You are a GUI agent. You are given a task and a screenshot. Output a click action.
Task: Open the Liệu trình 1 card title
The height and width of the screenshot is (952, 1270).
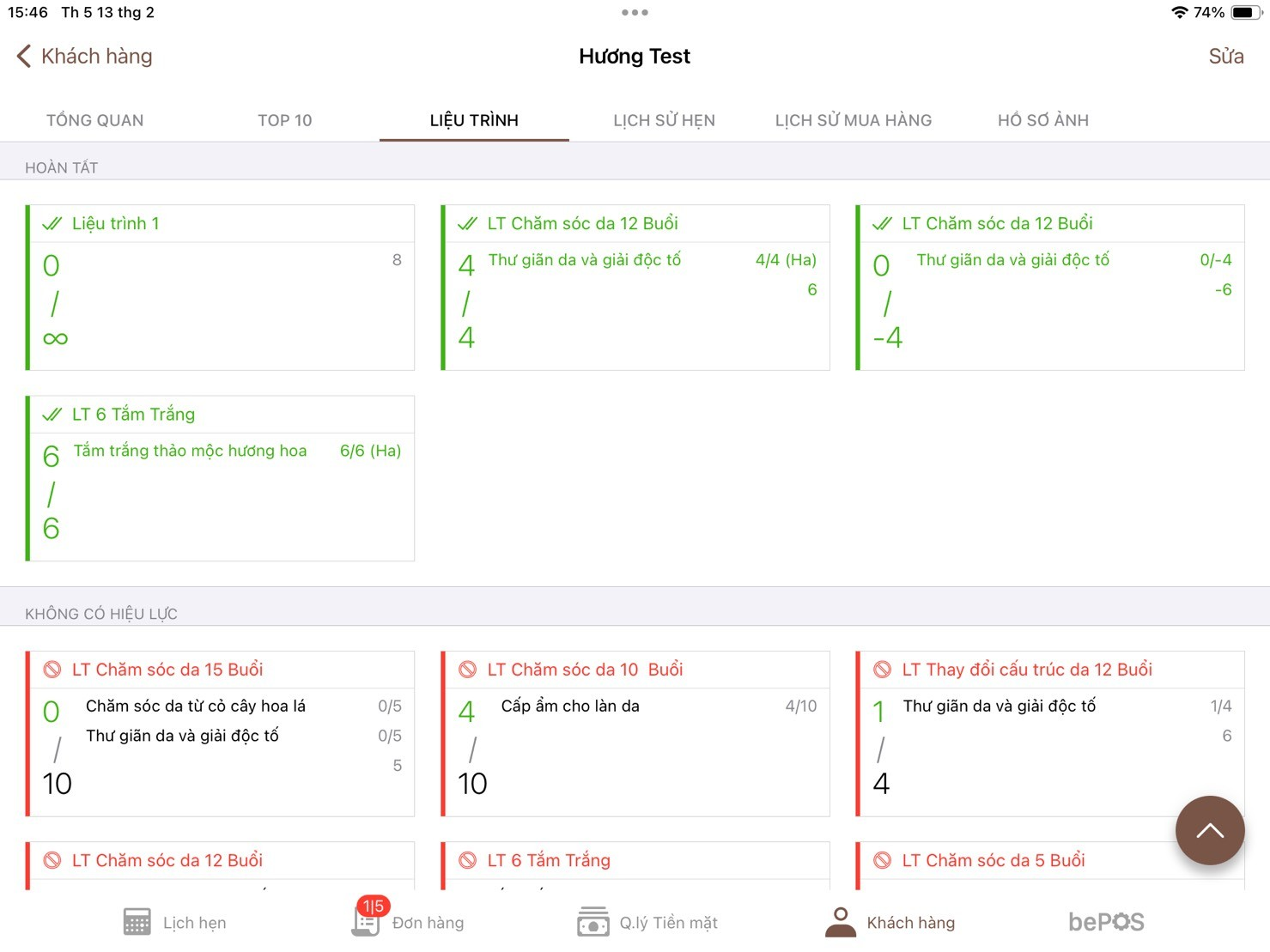(x=116, y=224)
